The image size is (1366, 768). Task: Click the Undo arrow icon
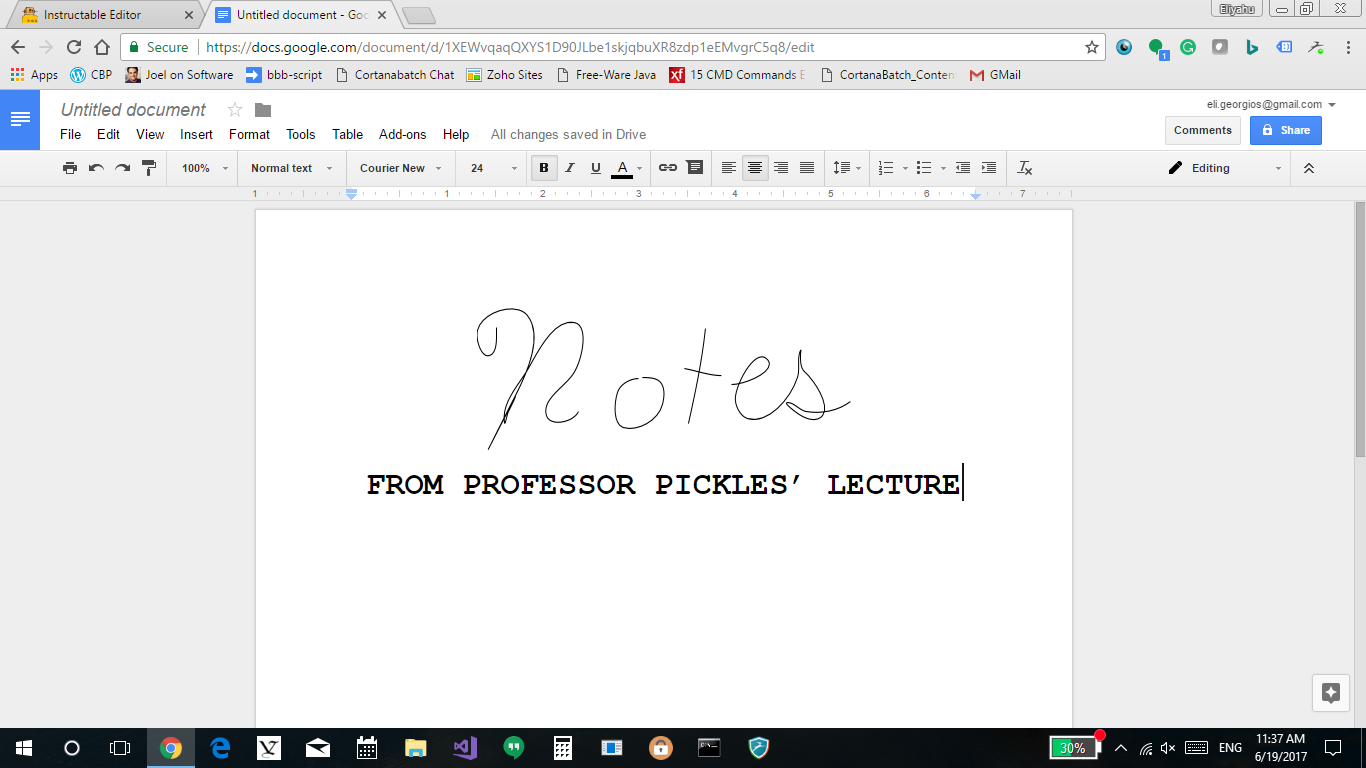pyautogui.click(x=96, y=168)
